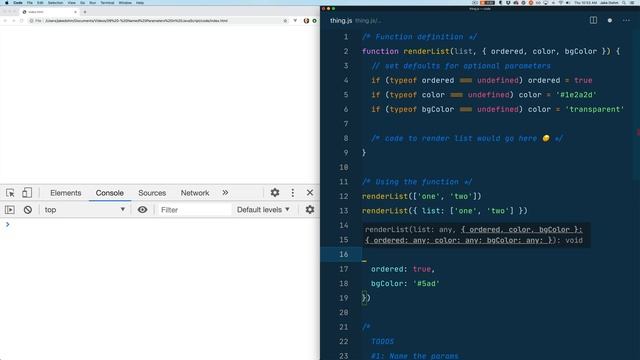Activate the DevTools inspect element picker
This screenshot has width=640, height=360.
(x=10, y=193)
